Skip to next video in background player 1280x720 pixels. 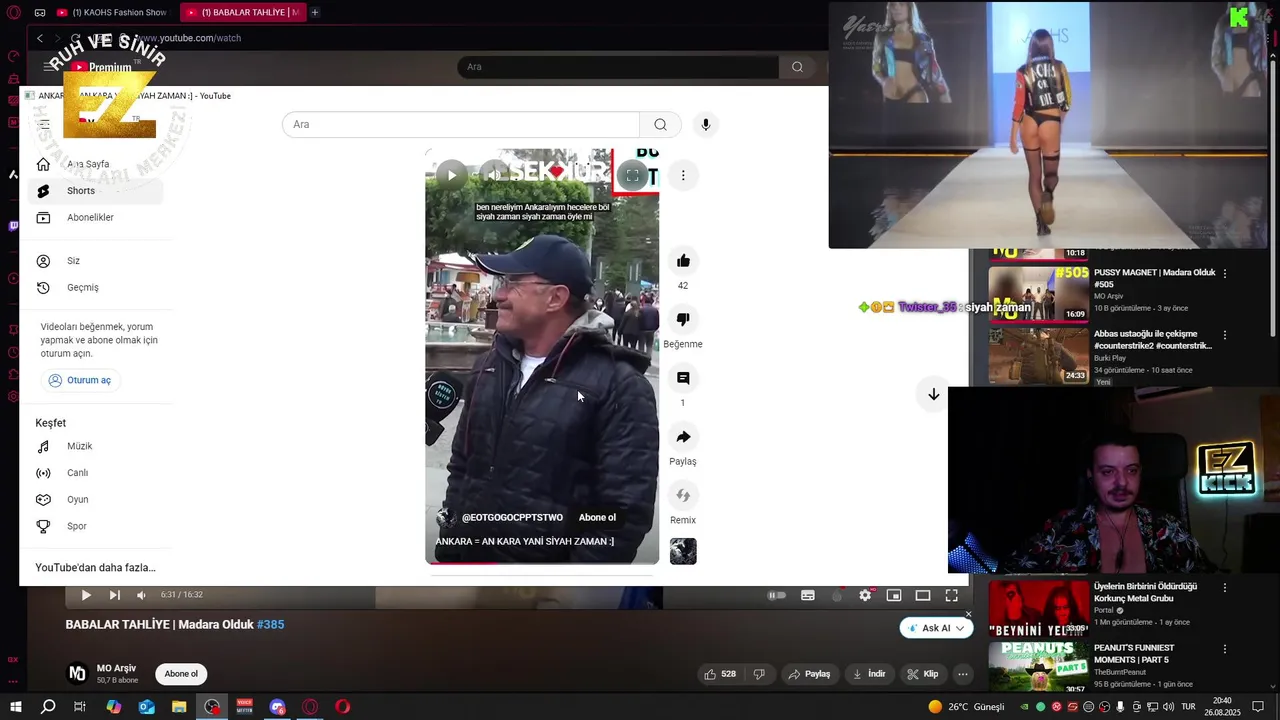coord(114,595)
